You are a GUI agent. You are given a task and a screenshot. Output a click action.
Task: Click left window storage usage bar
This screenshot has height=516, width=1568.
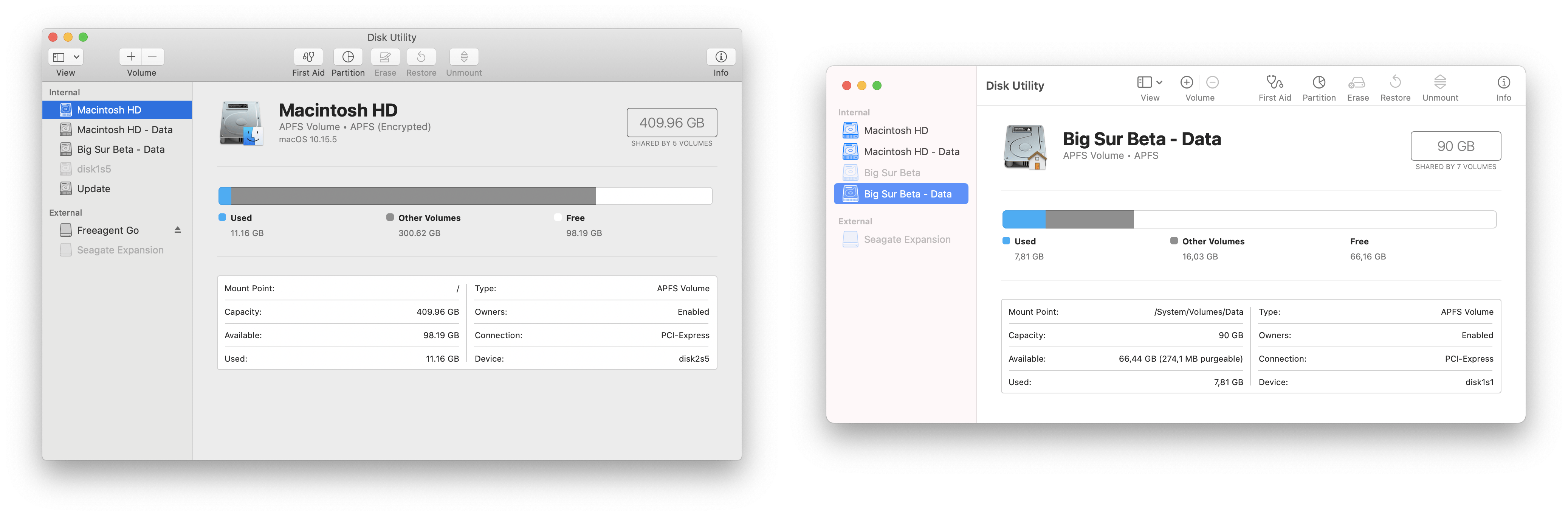(x=465, y=196)
